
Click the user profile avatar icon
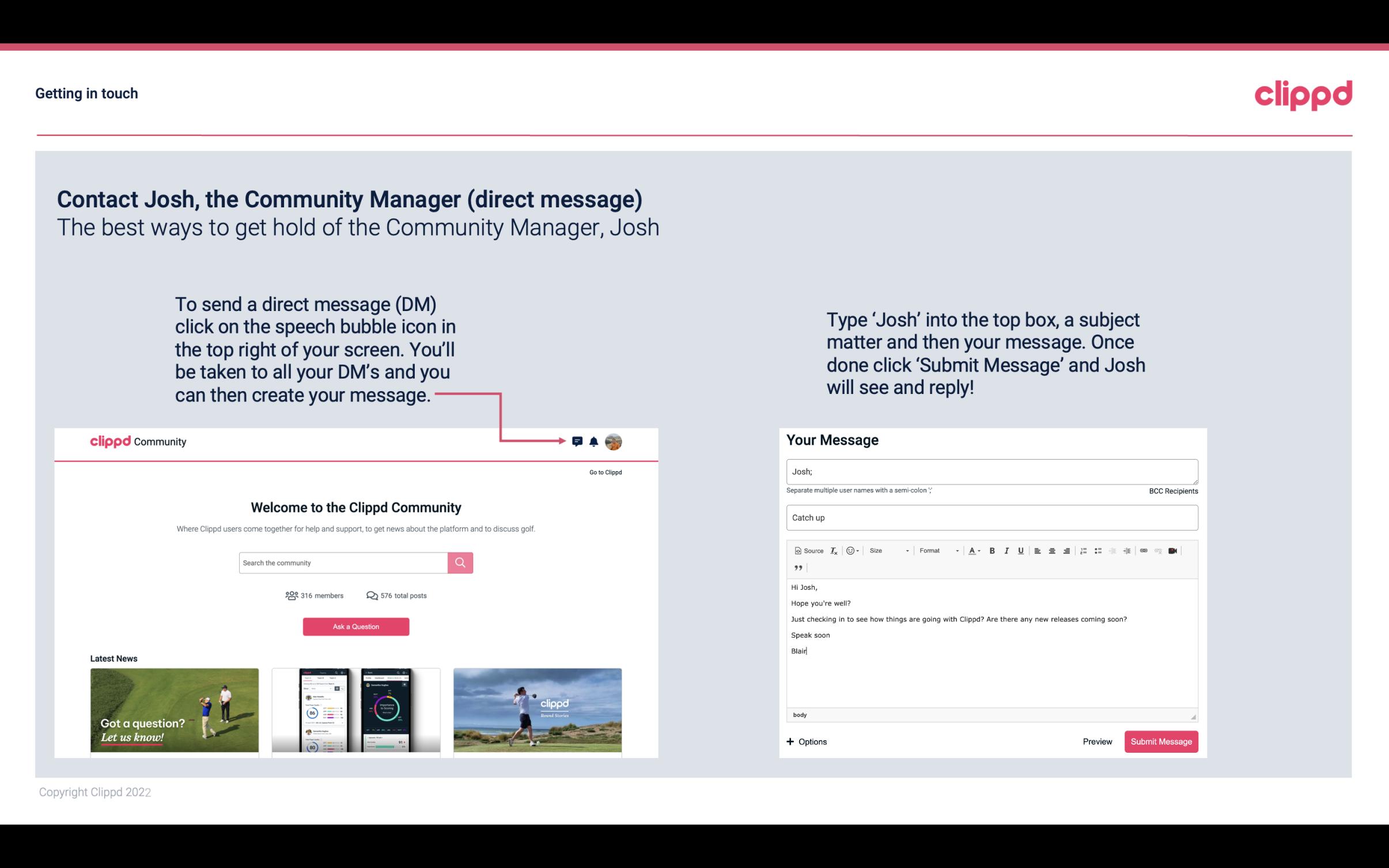coord(614,442)
